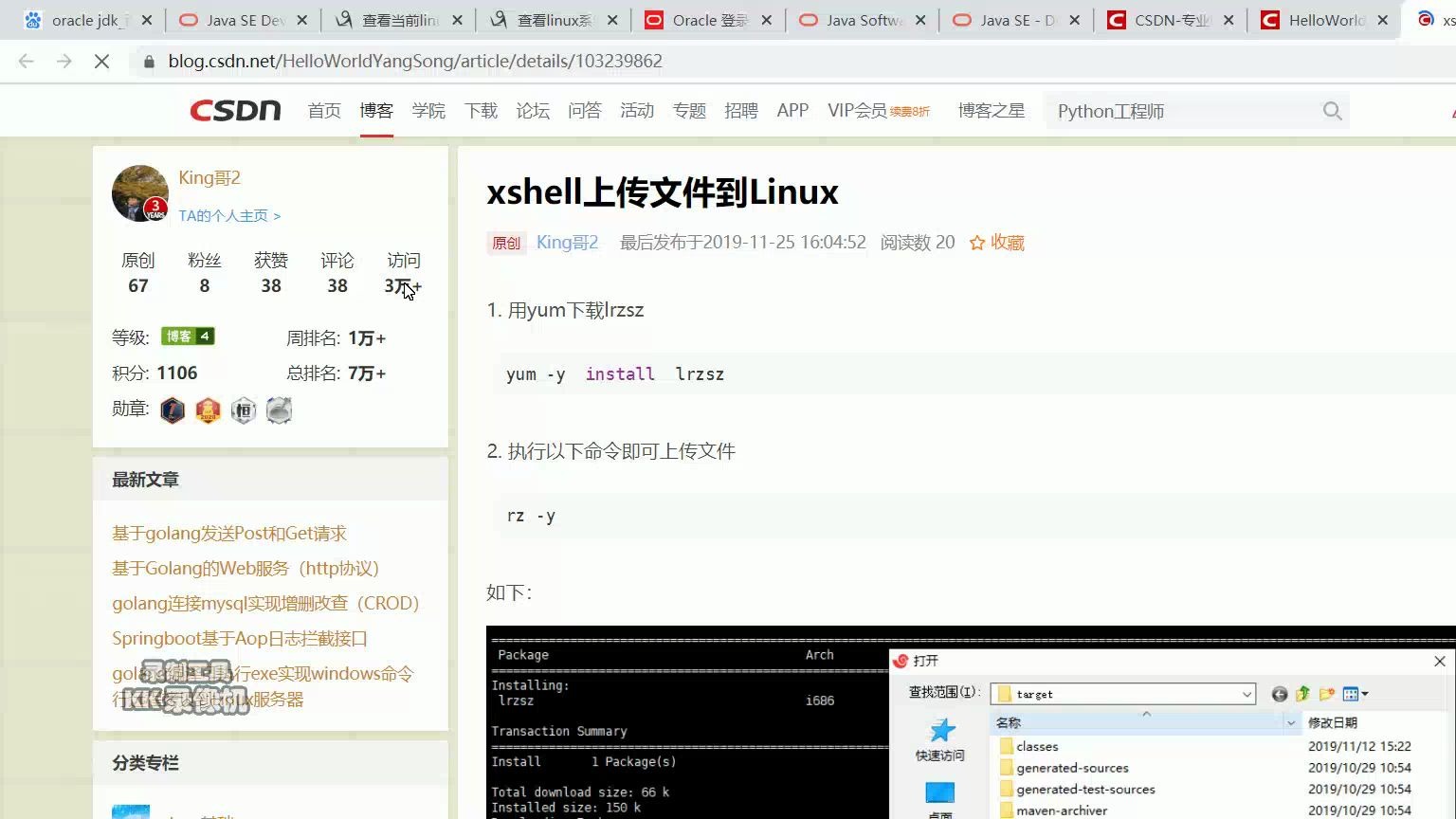1456x819 pixels.
Task: Click the search magnifier icon
Action: 1332,111
